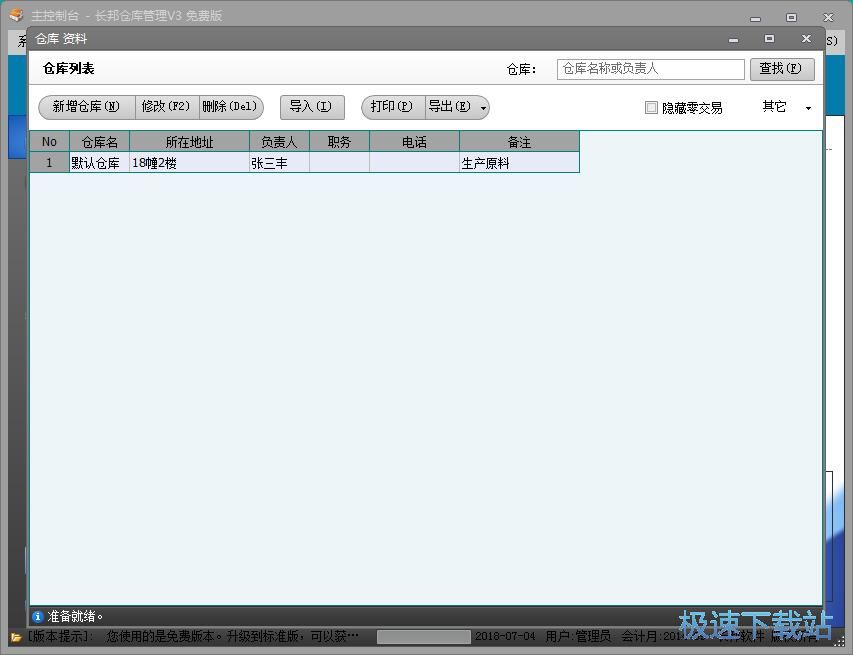Toggle hiding of zero-transaction warehouses
853x655 pixels.
pos(650,107)
